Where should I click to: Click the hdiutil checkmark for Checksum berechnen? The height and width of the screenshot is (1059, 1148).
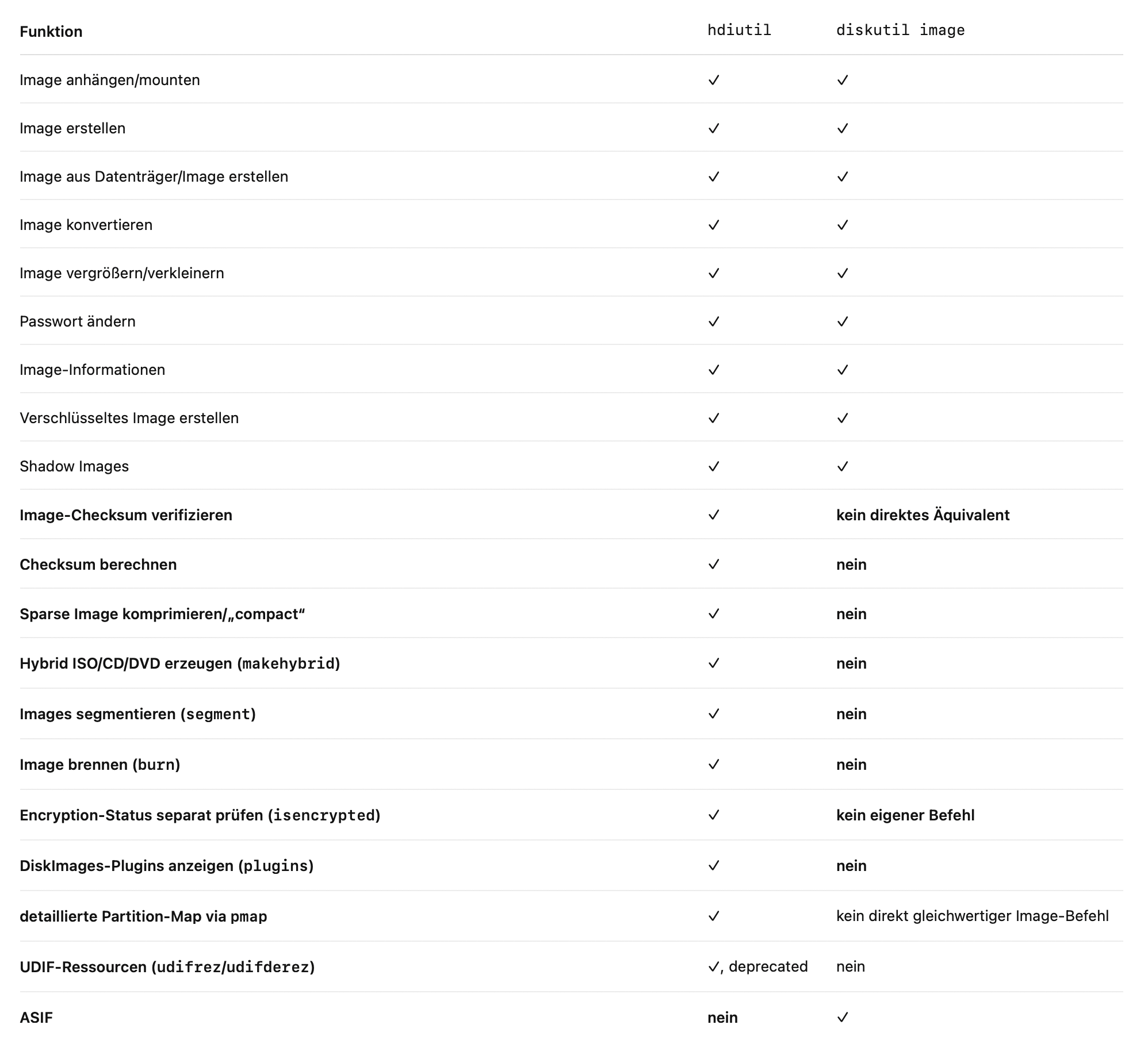[x=714, y=564]
